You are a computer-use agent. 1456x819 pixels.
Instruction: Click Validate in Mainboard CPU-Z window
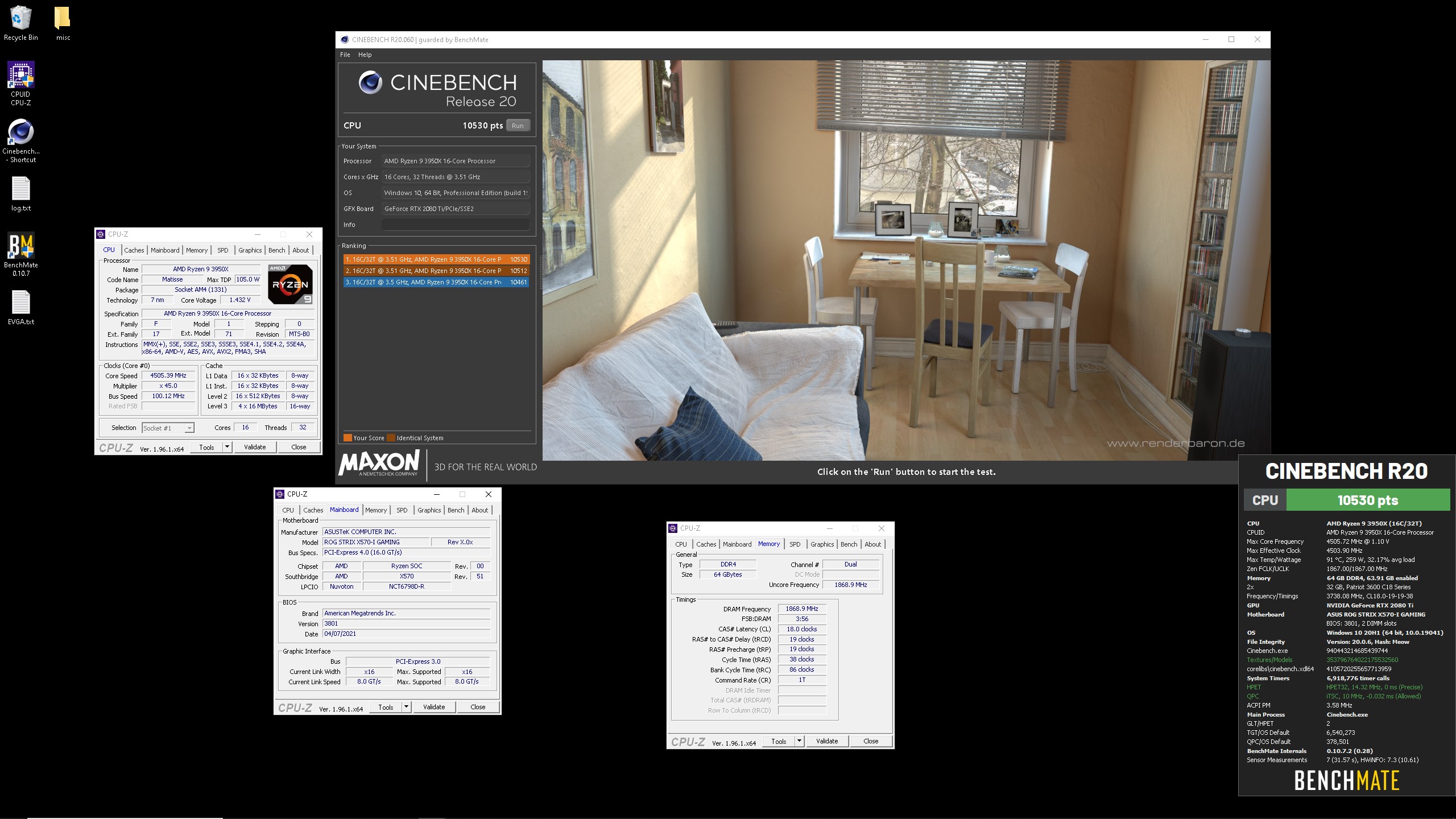pos(434,707)
